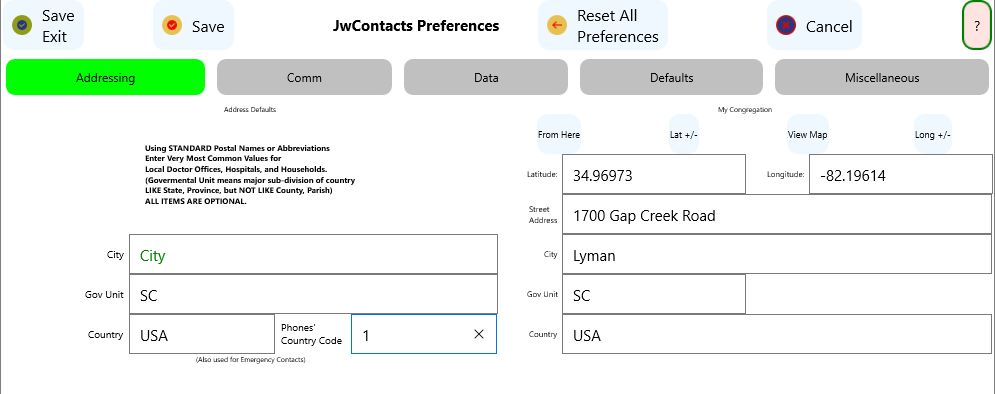Image resolution: width=995 pixels, height=394 pixels.
Task: Click the Reset All Preferences arrow icon
Action: [557, 25]
